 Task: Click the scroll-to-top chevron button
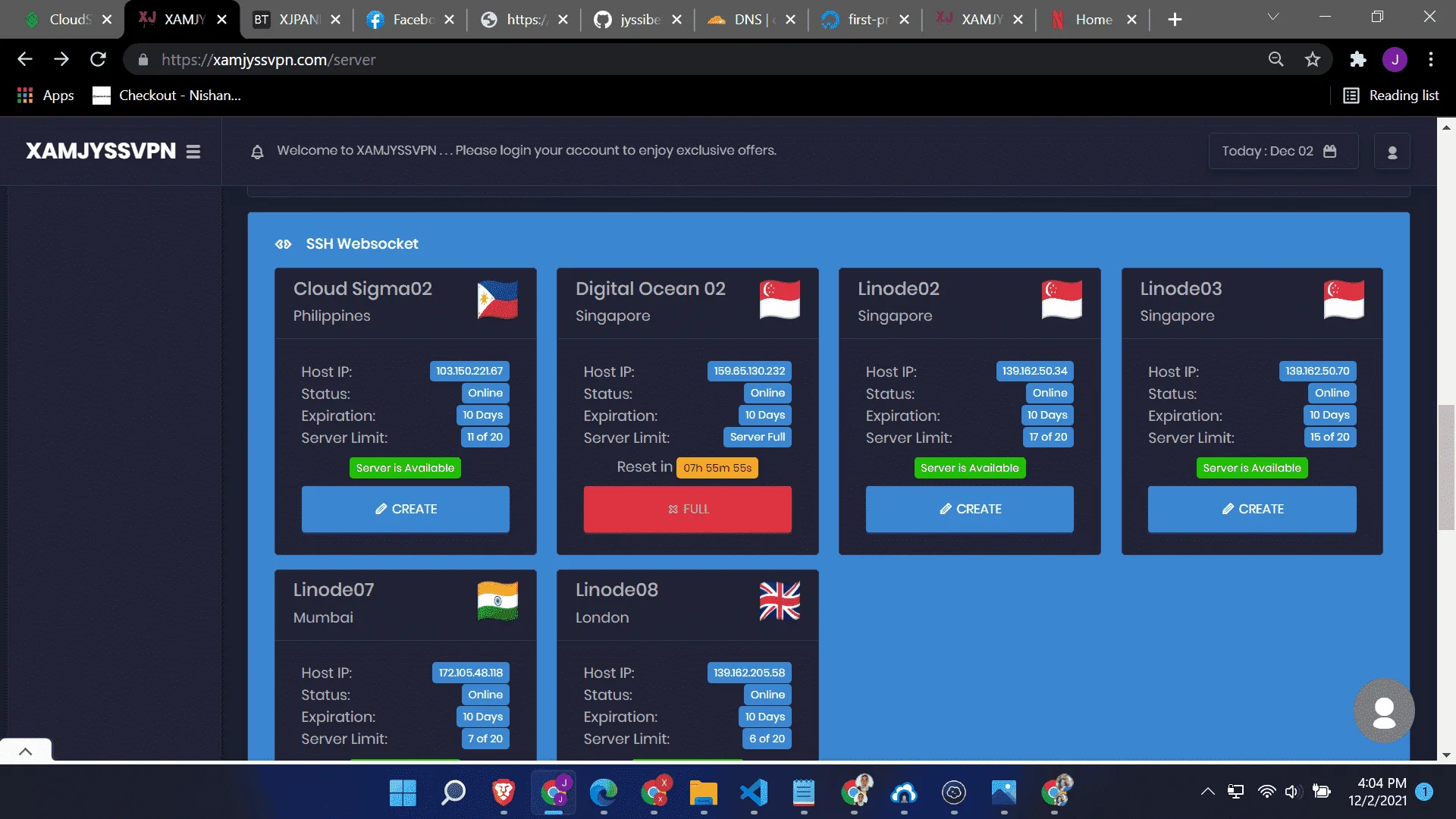25,751
